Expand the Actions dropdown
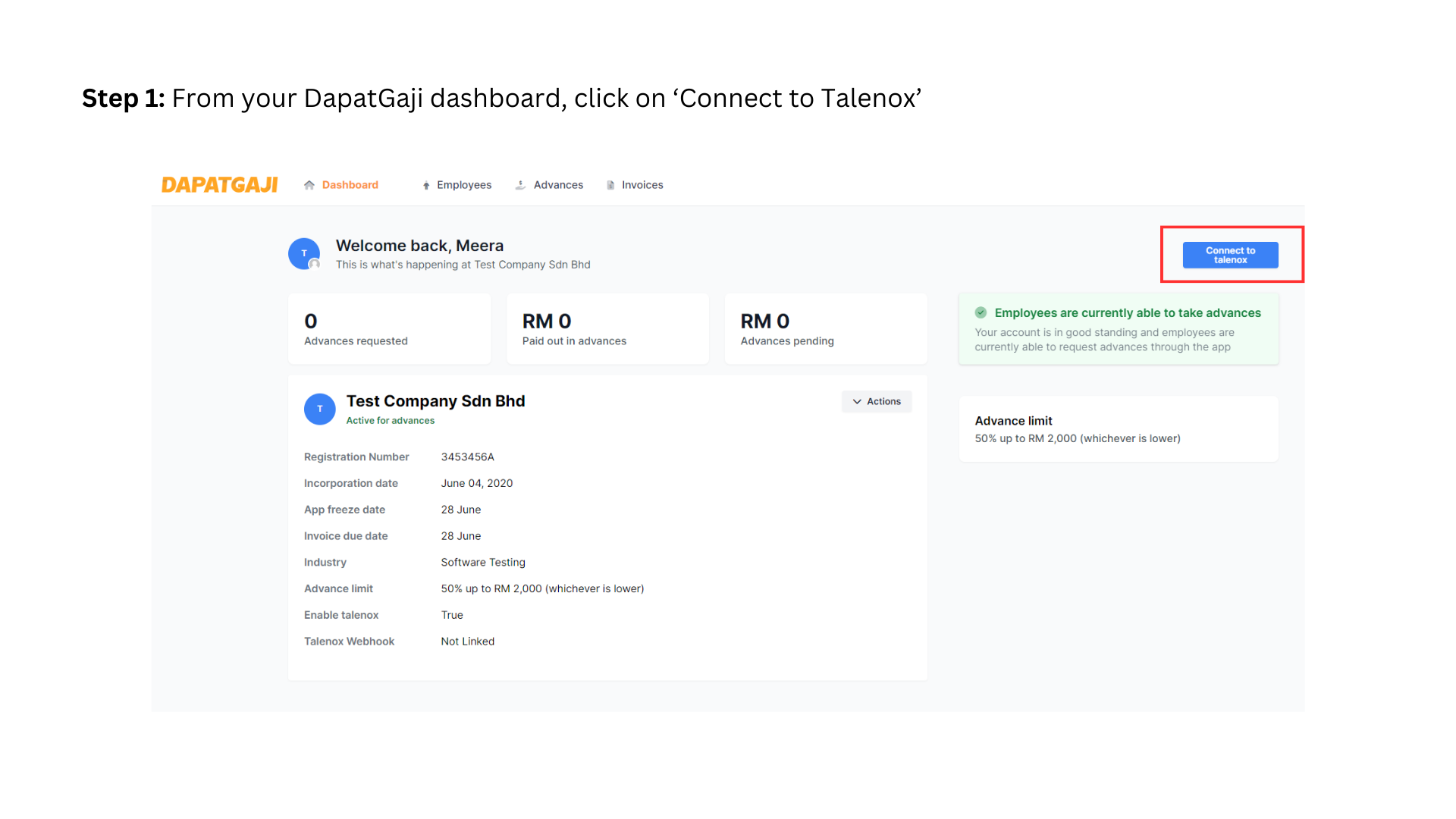 (877, 401)
